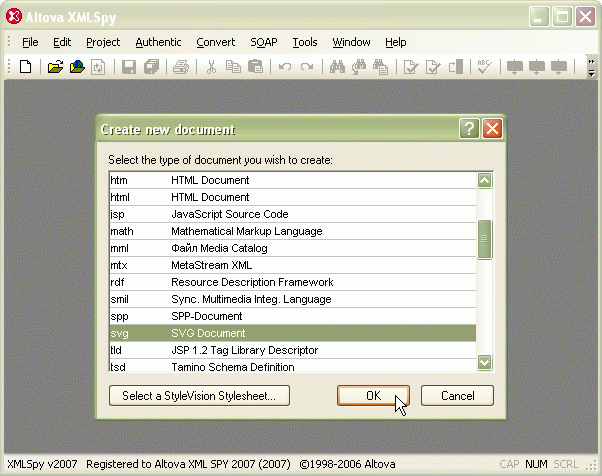Select the html HTML Document row

pos(293,197)
